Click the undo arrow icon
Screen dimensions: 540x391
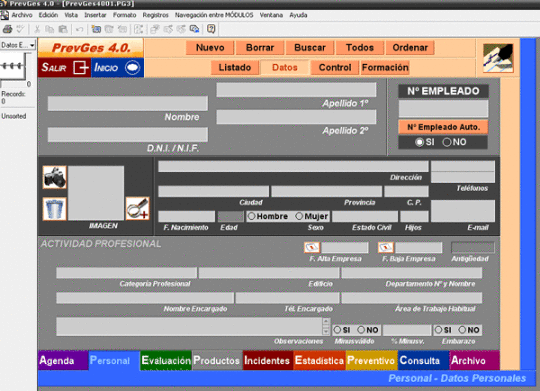pyautogui.click(x=79, y=29)
